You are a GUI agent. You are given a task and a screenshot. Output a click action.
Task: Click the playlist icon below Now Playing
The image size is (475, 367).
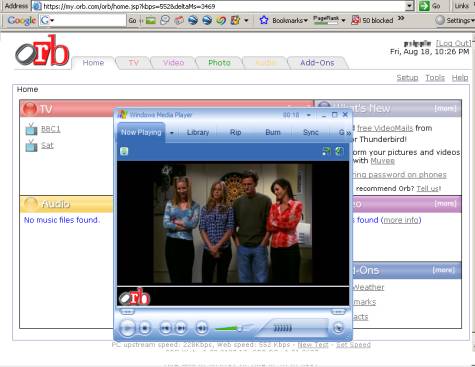(x=124, y=151)
